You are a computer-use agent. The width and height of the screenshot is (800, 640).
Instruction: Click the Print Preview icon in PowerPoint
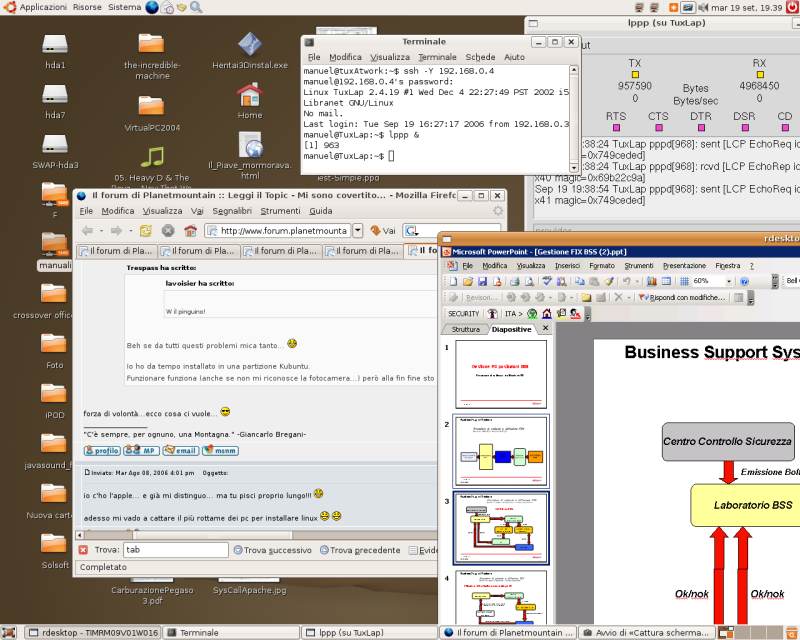pos(530,281)
